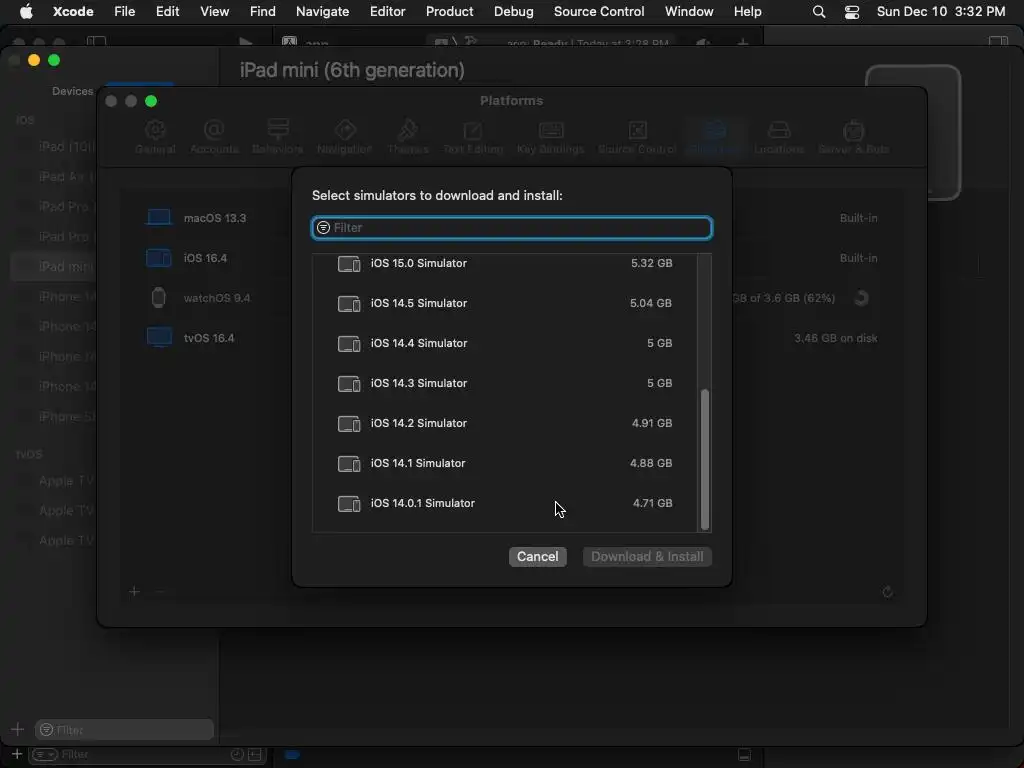Open Spotlight search in menu bar

(x=818, y=11)
